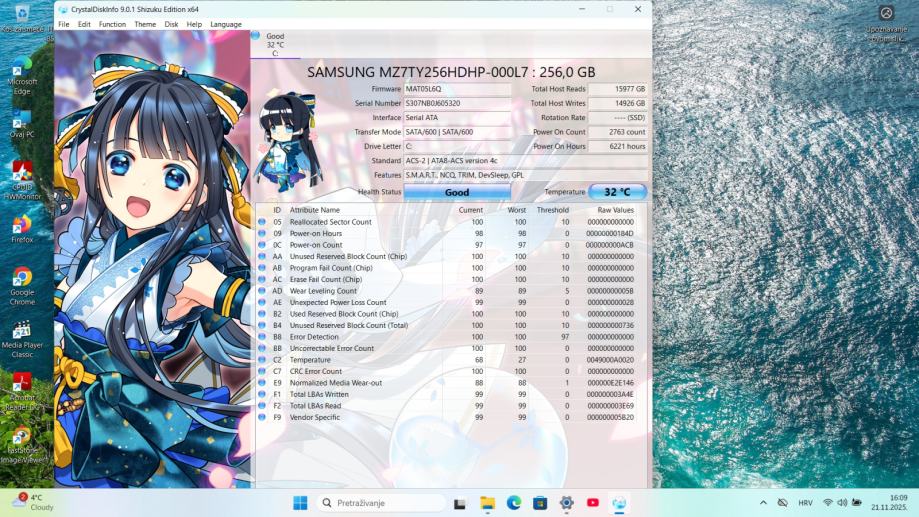Launch Google Chrome from the desktop
The height and width of the screenshot is (517, 919).
(22, 286)
